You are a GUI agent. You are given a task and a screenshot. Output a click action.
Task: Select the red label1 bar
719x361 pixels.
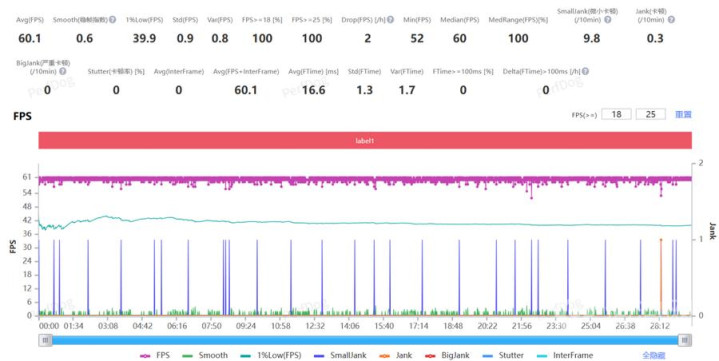coord(365,141)
